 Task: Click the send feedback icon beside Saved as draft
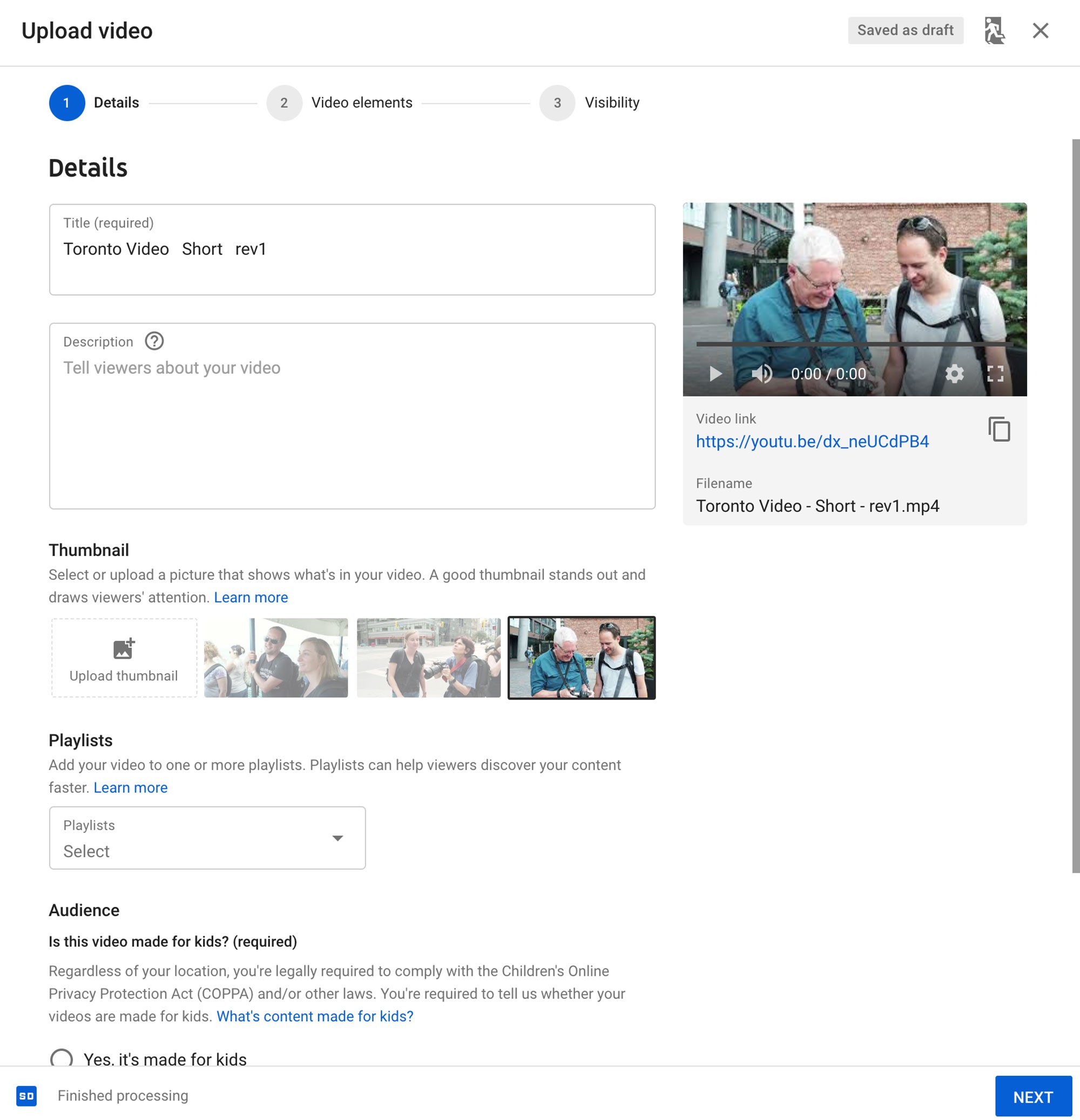[994, 30]
